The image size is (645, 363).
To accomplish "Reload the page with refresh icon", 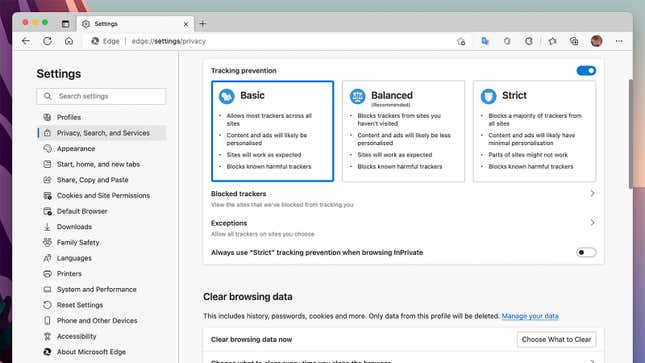I will coord(47,41).
